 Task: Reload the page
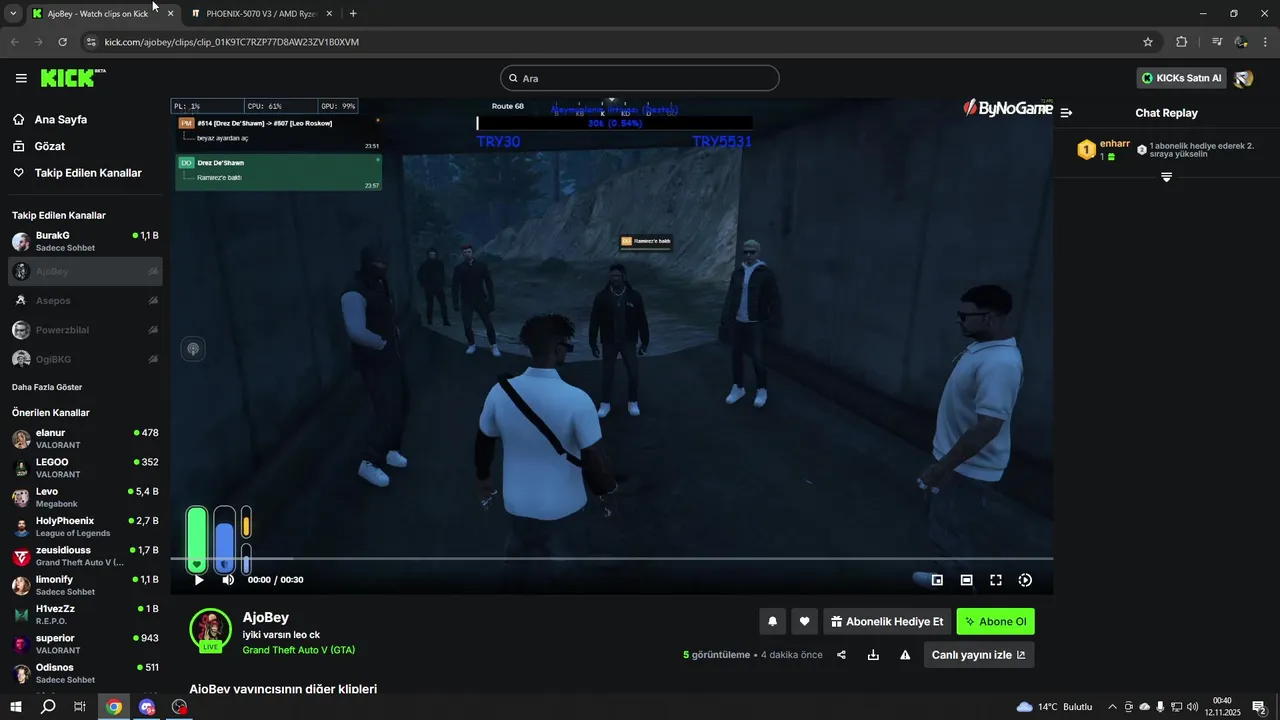[x=63, y=42]
